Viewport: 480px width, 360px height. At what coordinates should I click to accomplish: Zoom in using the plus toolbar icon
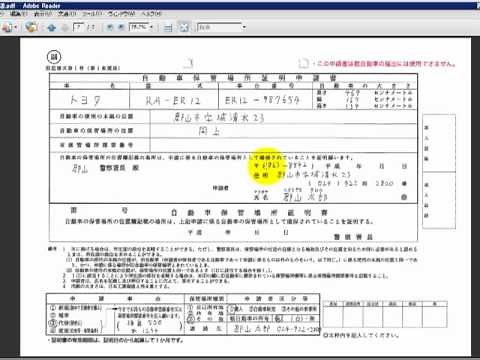pos(121,27)
